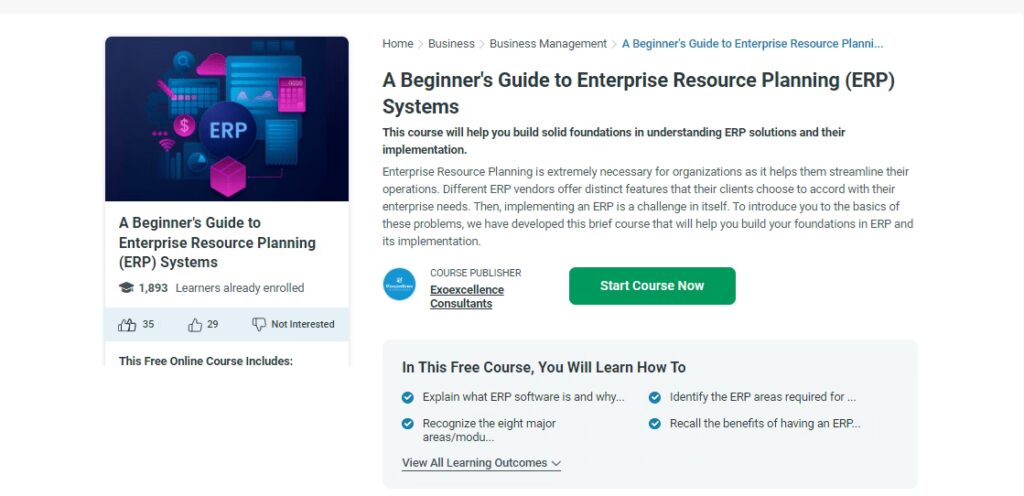Click the current course breadcrumb title
The height and width of the screenshot is (496, 1024).
[x=752, y=44]
